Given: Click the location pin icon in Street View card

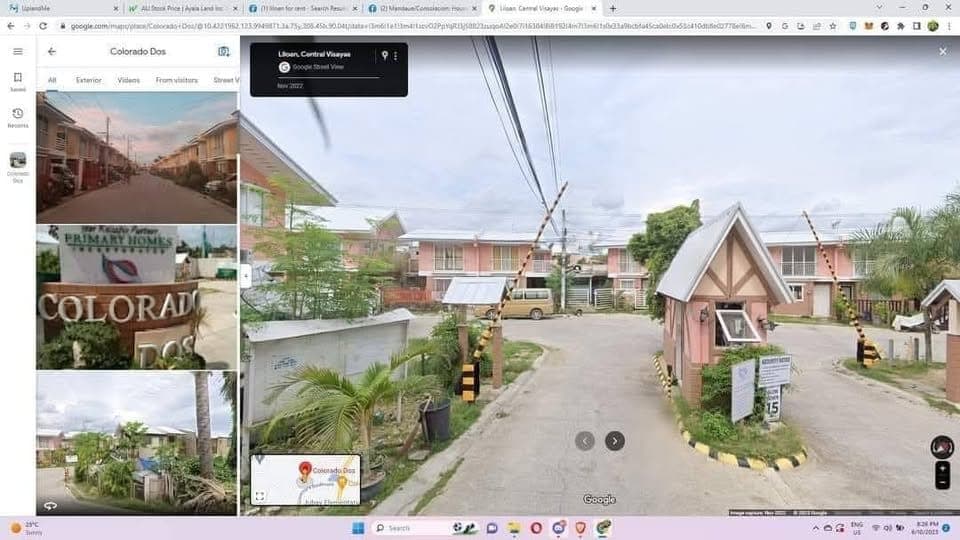Looking at the screenshot, I should point(384,55).
